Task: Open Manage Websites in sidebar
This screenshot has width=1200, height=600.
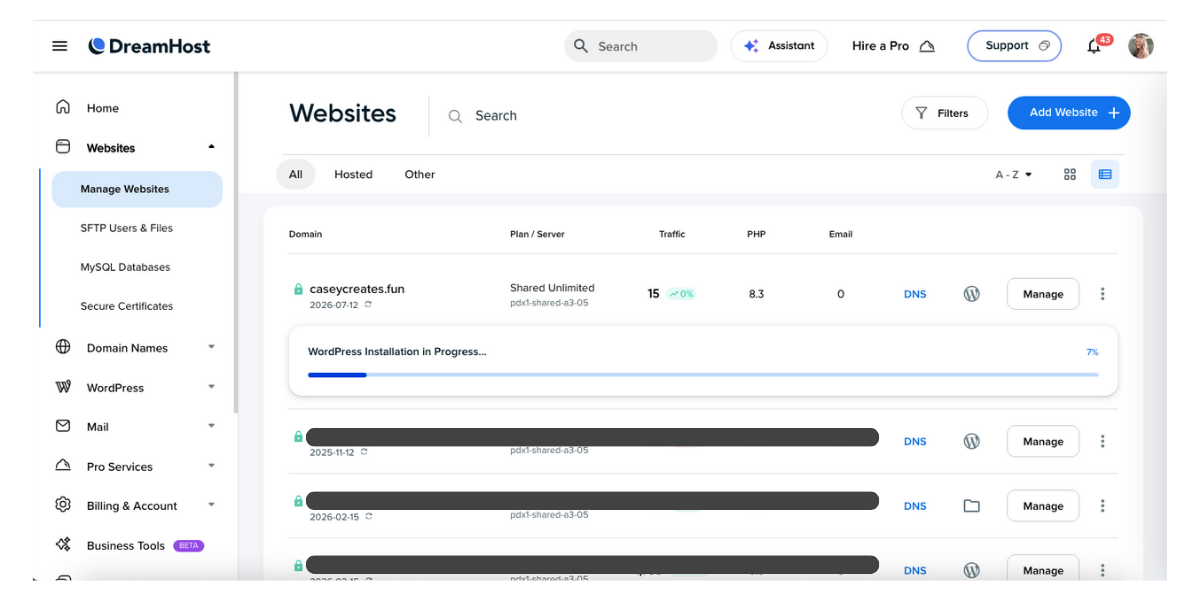Action: tap(137, 189)
